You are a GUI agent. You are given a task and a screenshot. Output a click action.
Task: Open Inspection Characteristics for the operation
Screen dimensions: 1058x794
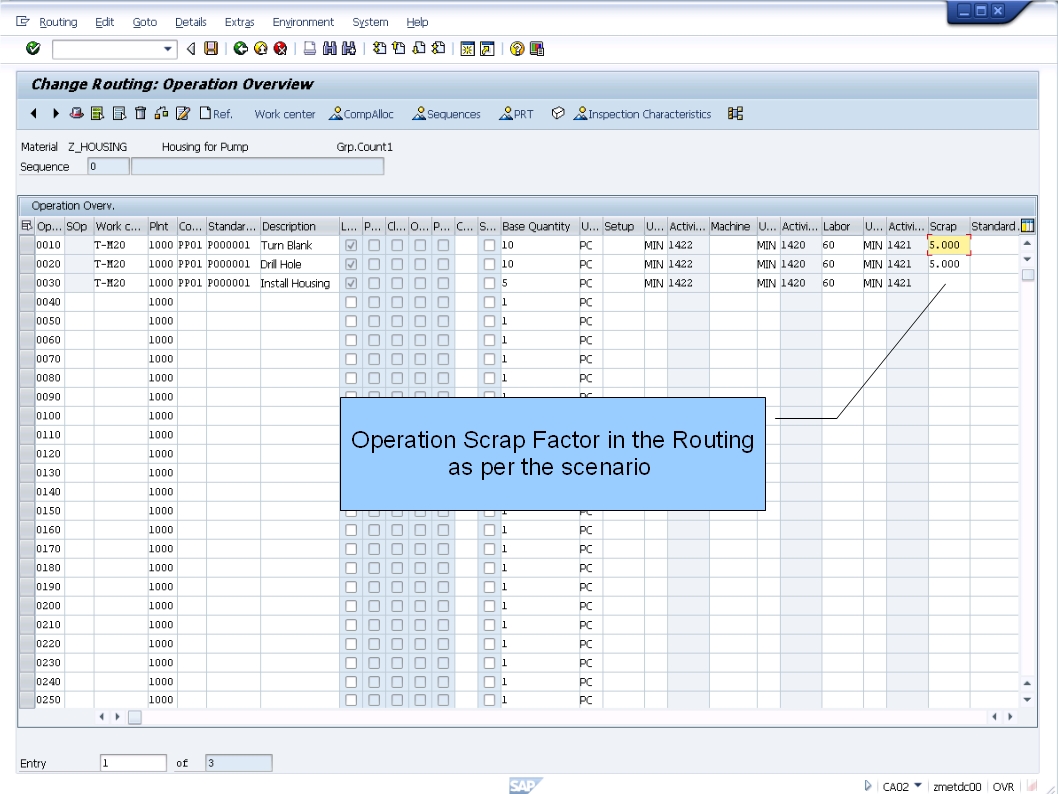click(x=644, y=114)
